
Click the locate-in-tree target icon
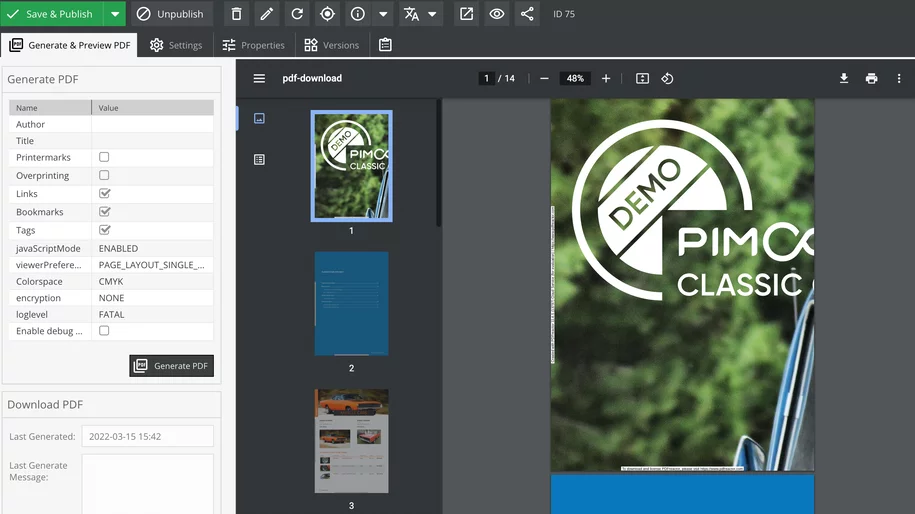pyautogui.click(x=327, y=14)
